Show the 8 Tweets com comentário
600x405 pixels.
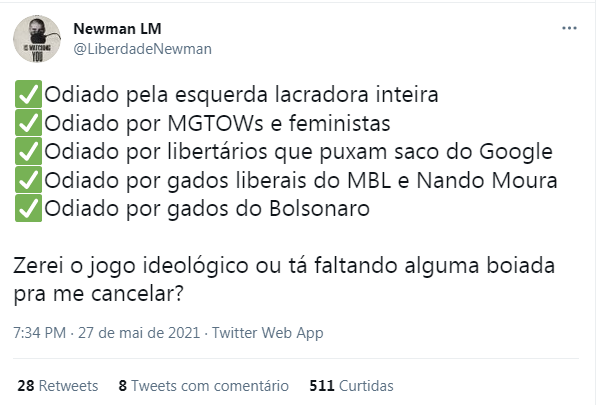tap(204, 386)
